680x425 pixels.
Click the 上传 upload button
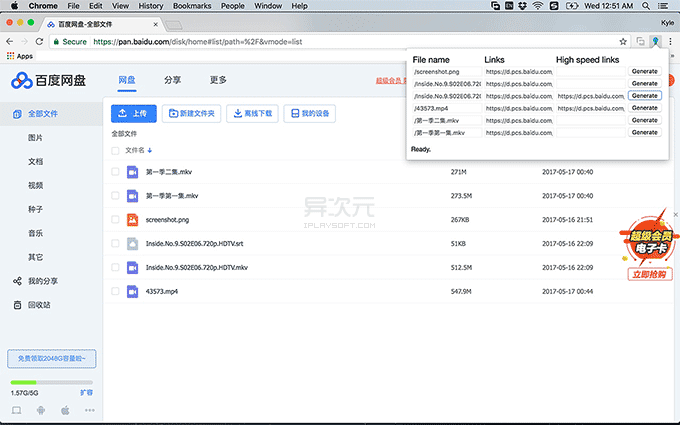[134, 114]
